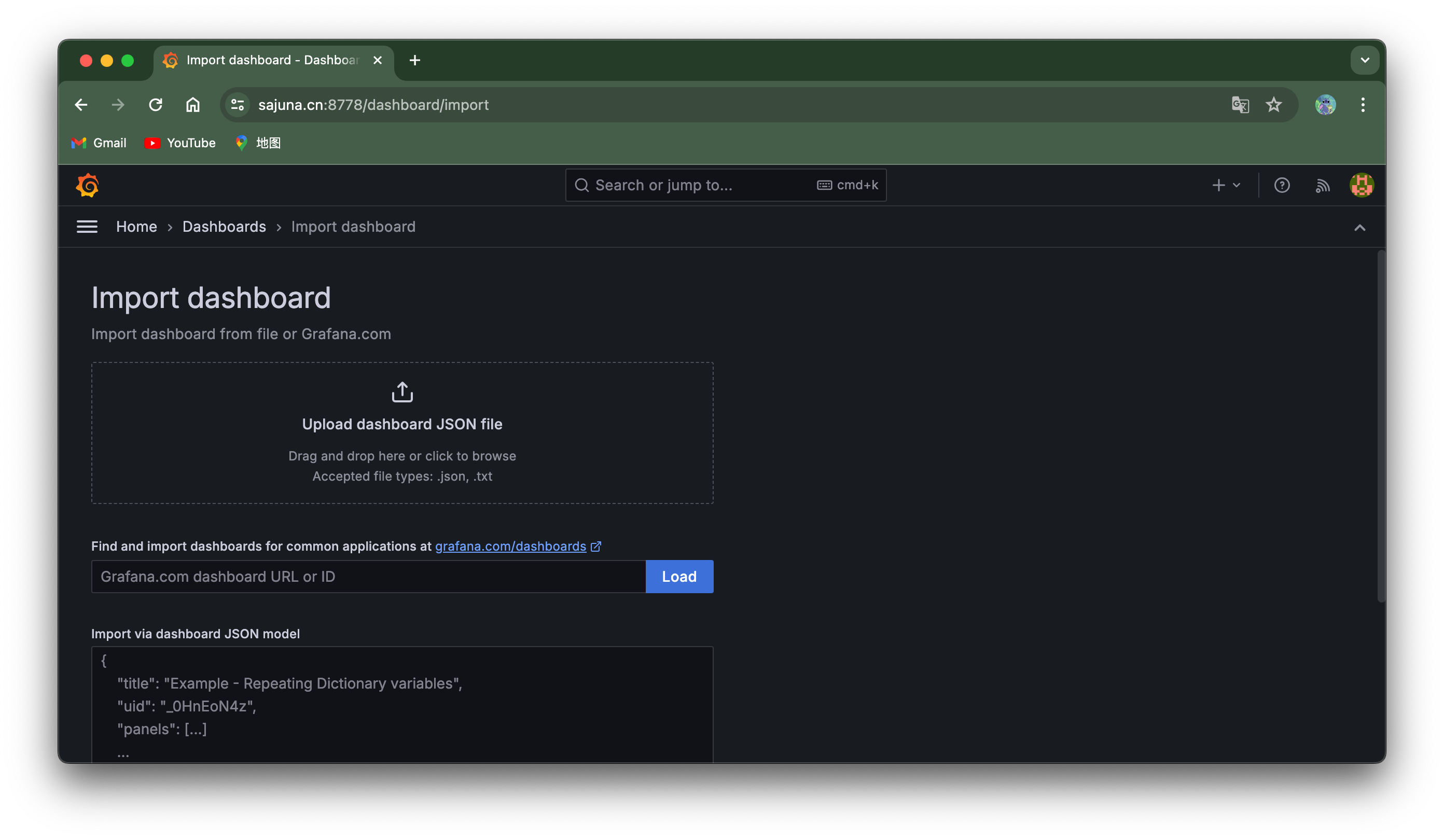Image resolution: width=1444 pixels, height=840 pixels.
Task: Bookmark this page with star icon
Action: 1273,105
